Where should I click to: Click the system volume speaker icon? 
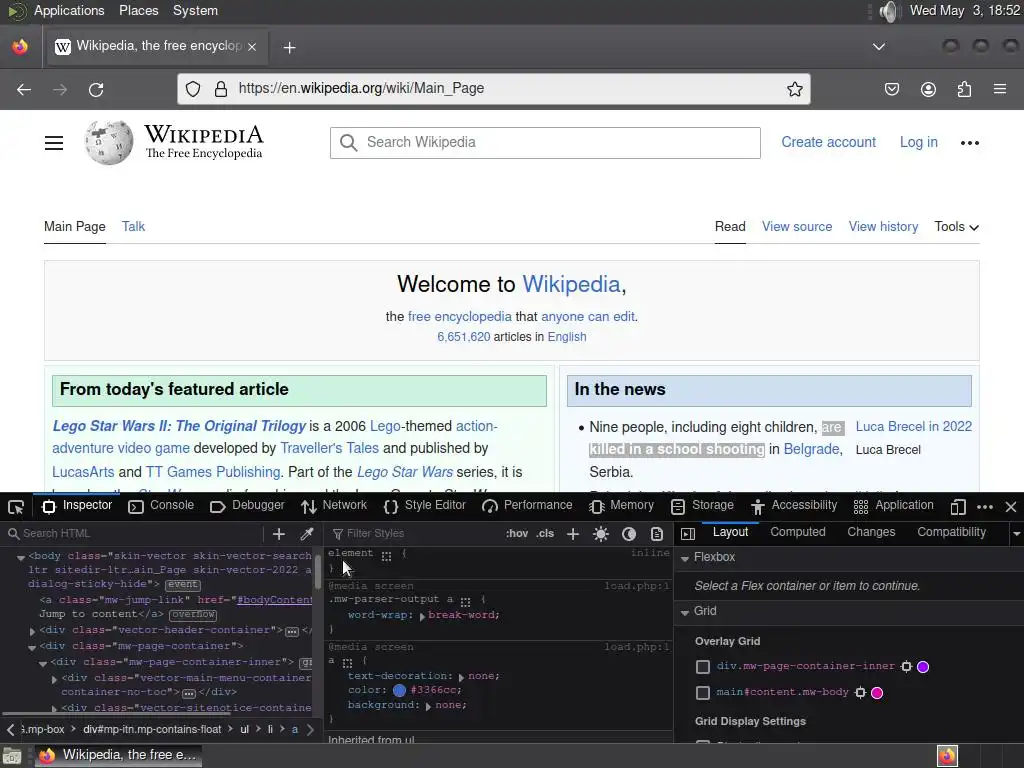(x=888, y=11)
